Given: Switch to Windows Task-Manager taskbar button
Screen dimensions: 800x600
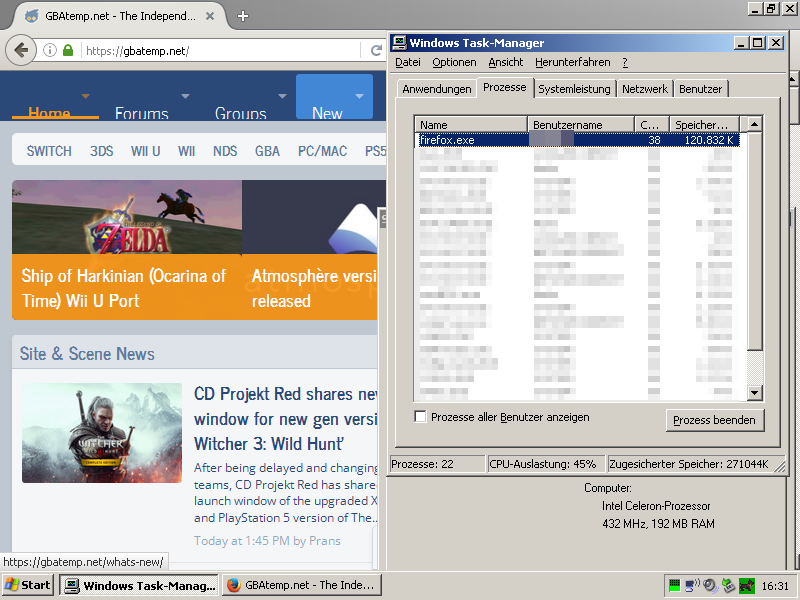Looking at the screenshot, I should pyautogui.click(x=139, y=585).
